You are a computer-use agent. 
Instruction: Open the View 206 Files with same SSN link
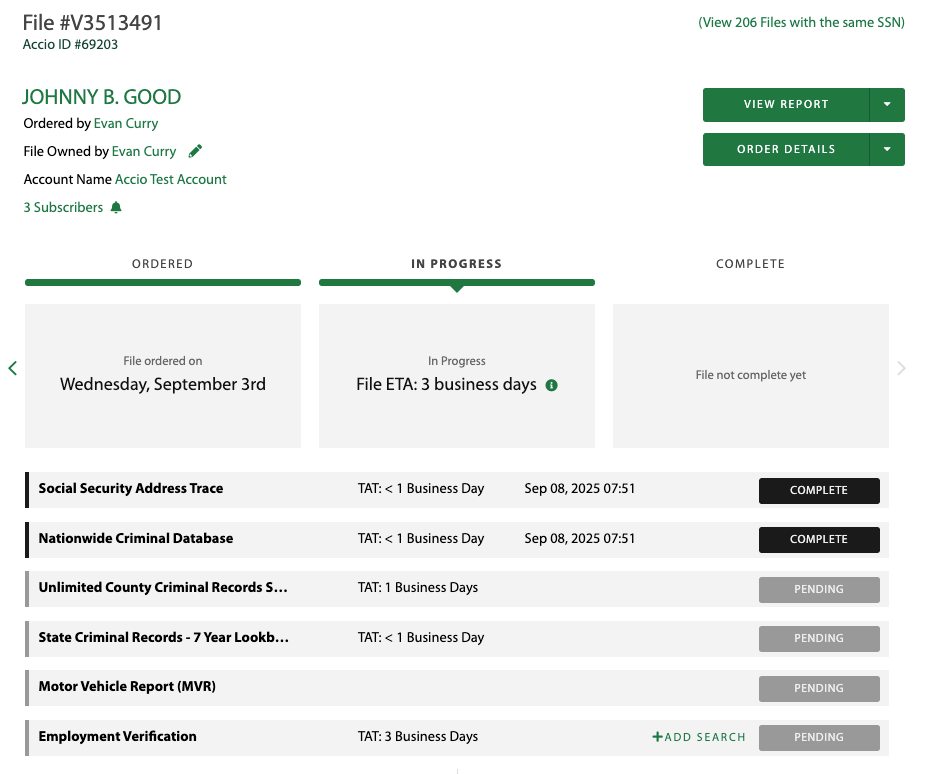[801, 21]
